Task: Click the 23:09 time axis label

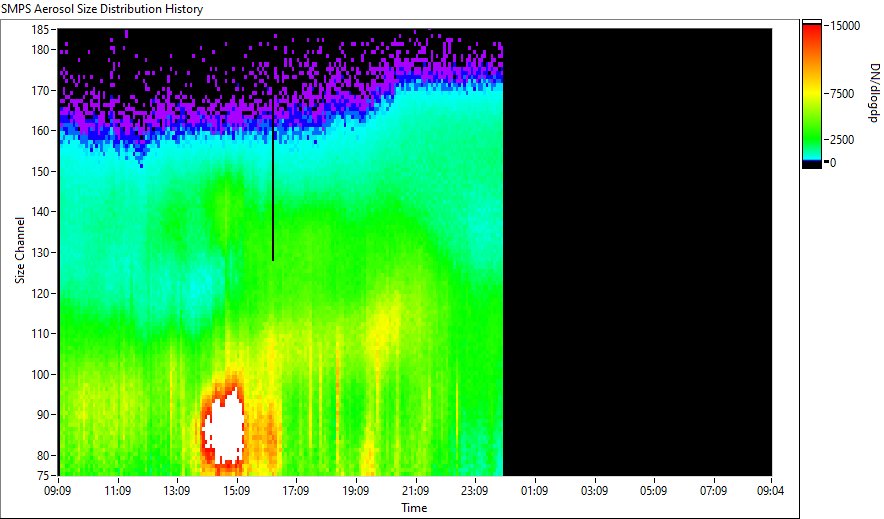Action: 474,491
